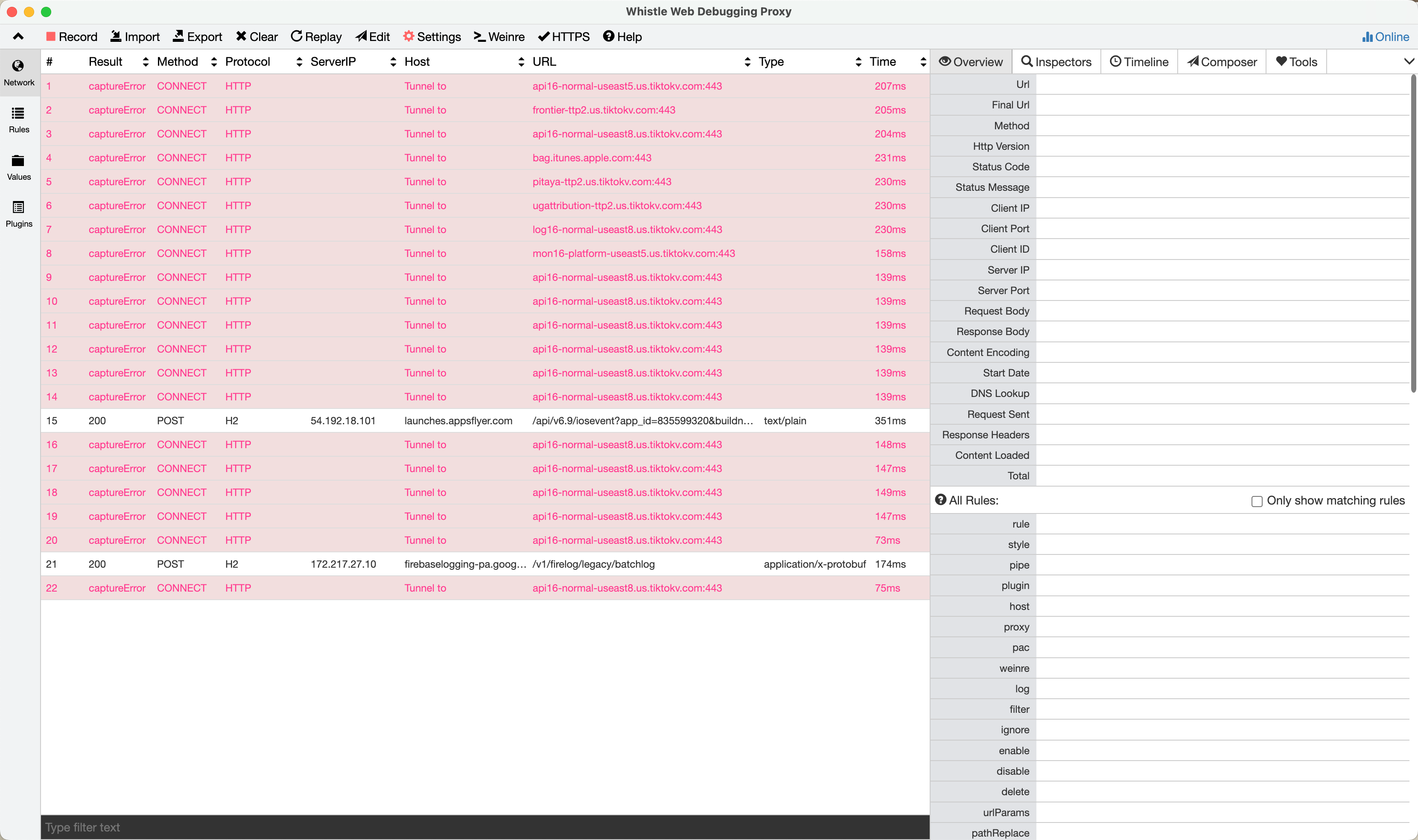Click the Clear button
The height and width of the screenshot is (840, 1418).
pyautogui.click(x=257, y=37)
